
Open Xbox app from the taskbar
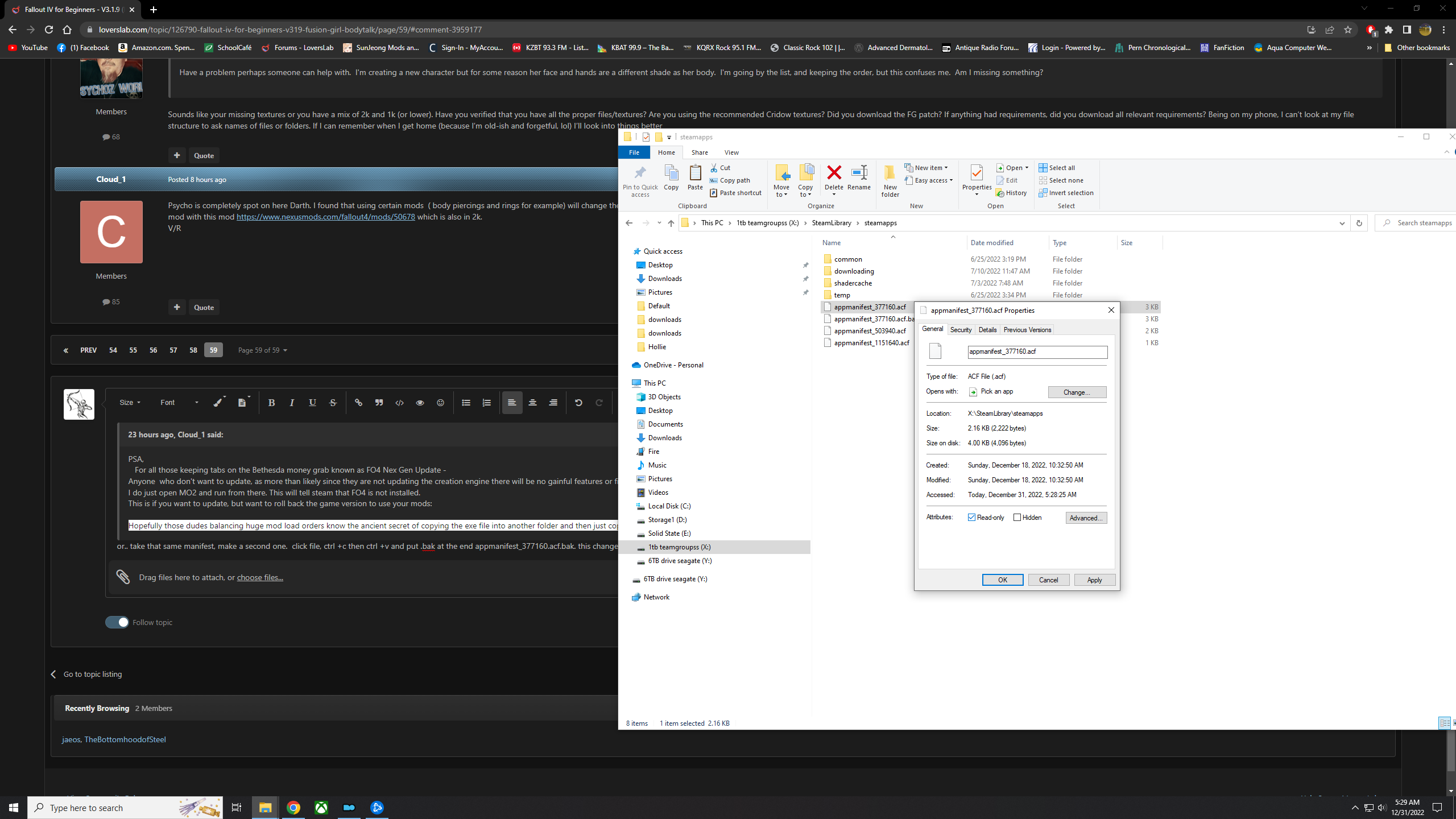point(321,808)
